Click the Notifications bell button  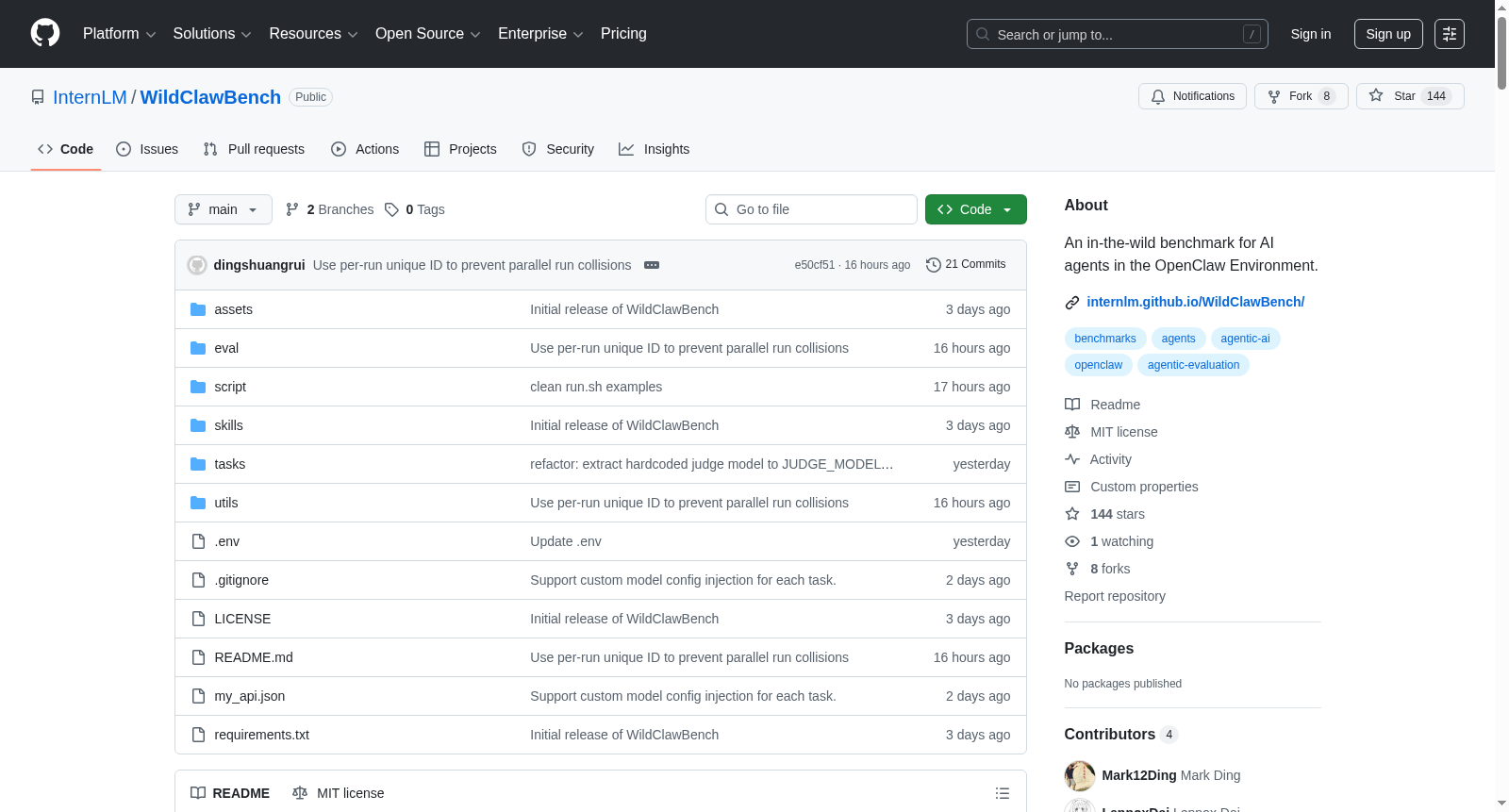point(1193,96)
